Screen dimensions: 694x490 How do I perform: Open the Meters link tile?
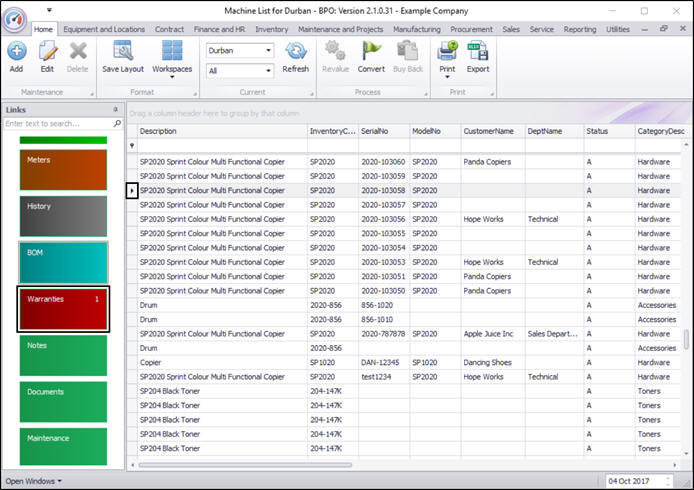(x=63, y=169)
